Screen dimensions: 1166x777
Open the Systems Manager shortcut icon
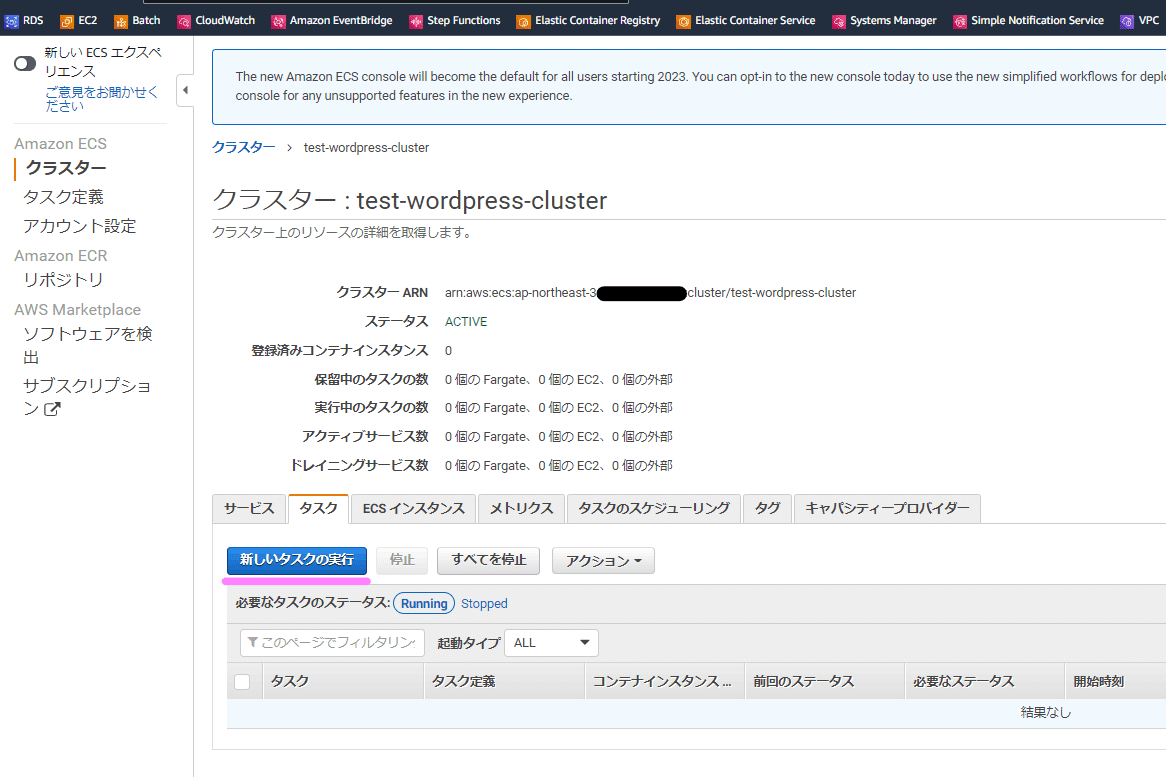pyautogui.click(x=839, y=22)
